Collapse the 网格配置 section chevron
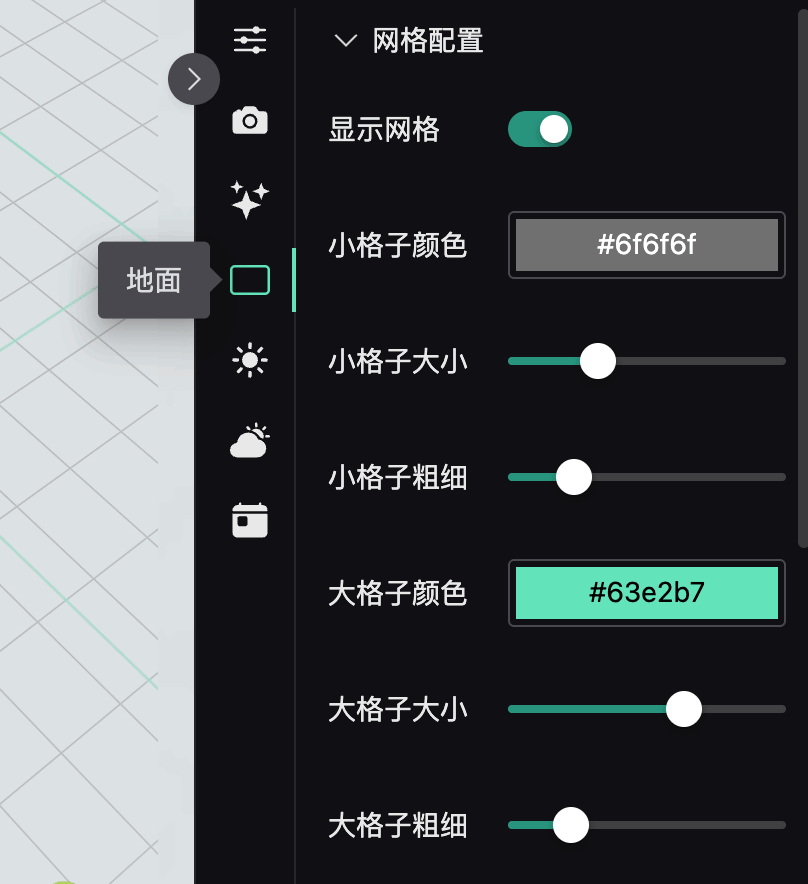 pyautogui.click(x=346, y=41)
